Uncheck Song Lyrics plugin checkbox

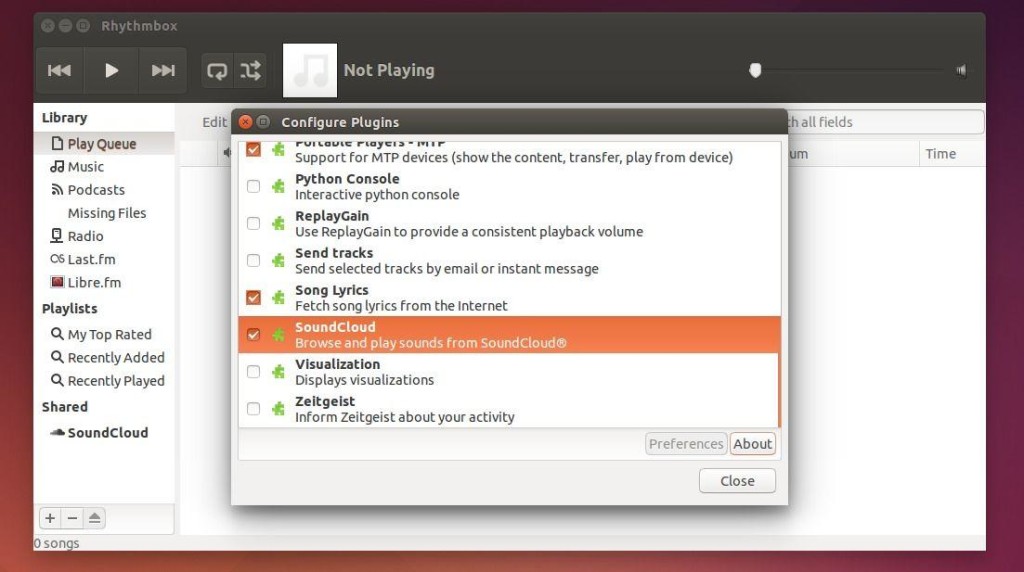(x=253, y=298)
